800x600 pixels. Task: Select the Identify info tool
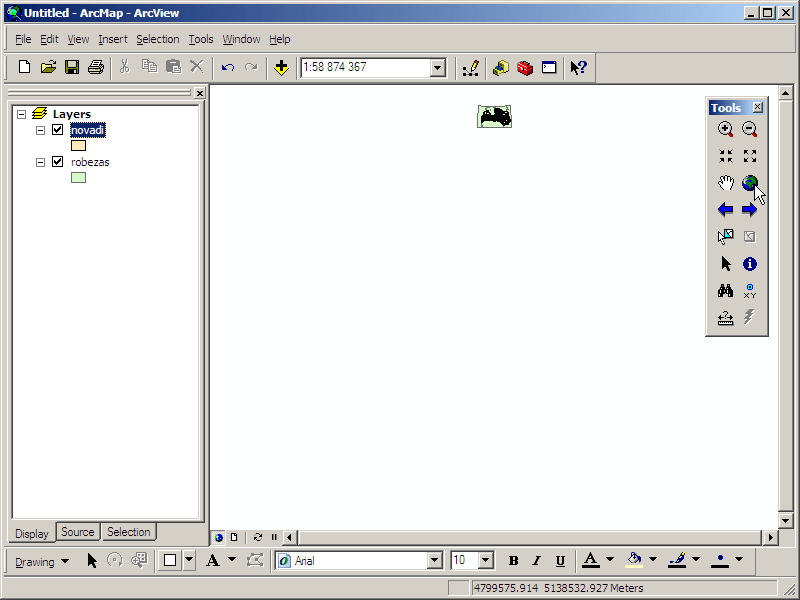pyautogui.click(x=749, y=263)
